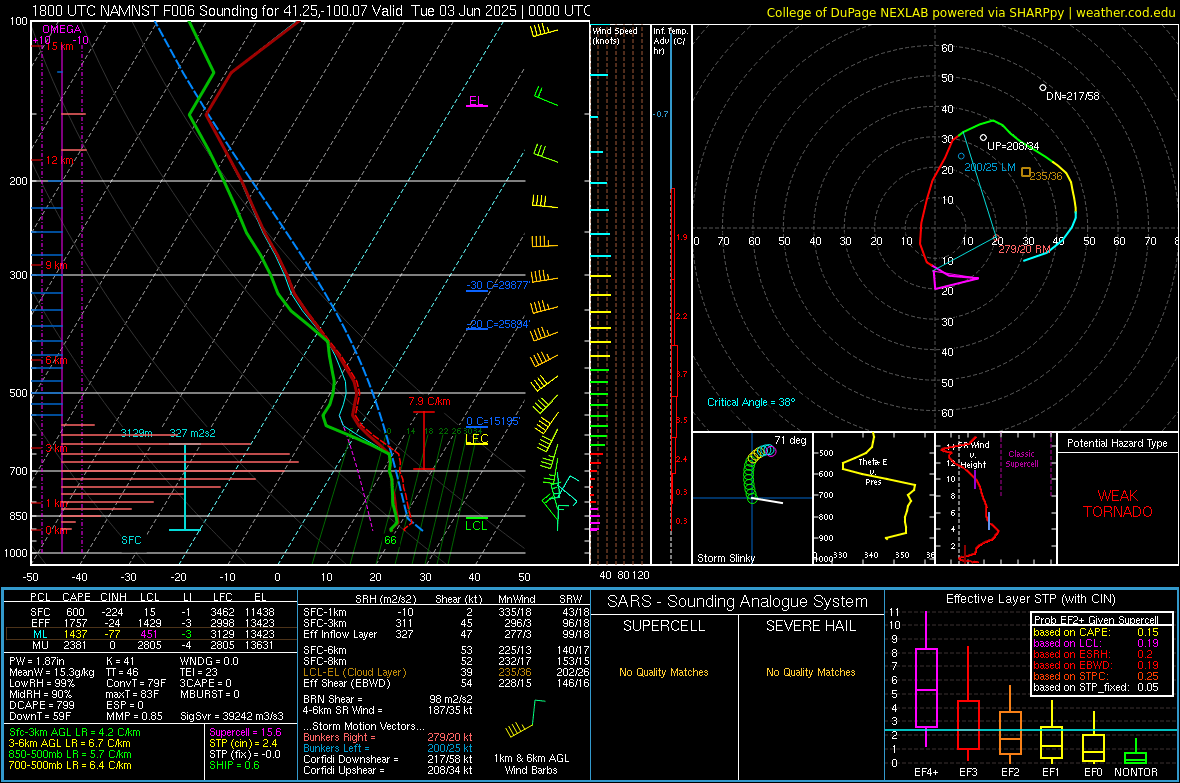The height and width of the screenshot is (783, 1180).
Task: Click the 279/20 RM storm motion label
Action: click(1024, 249)
